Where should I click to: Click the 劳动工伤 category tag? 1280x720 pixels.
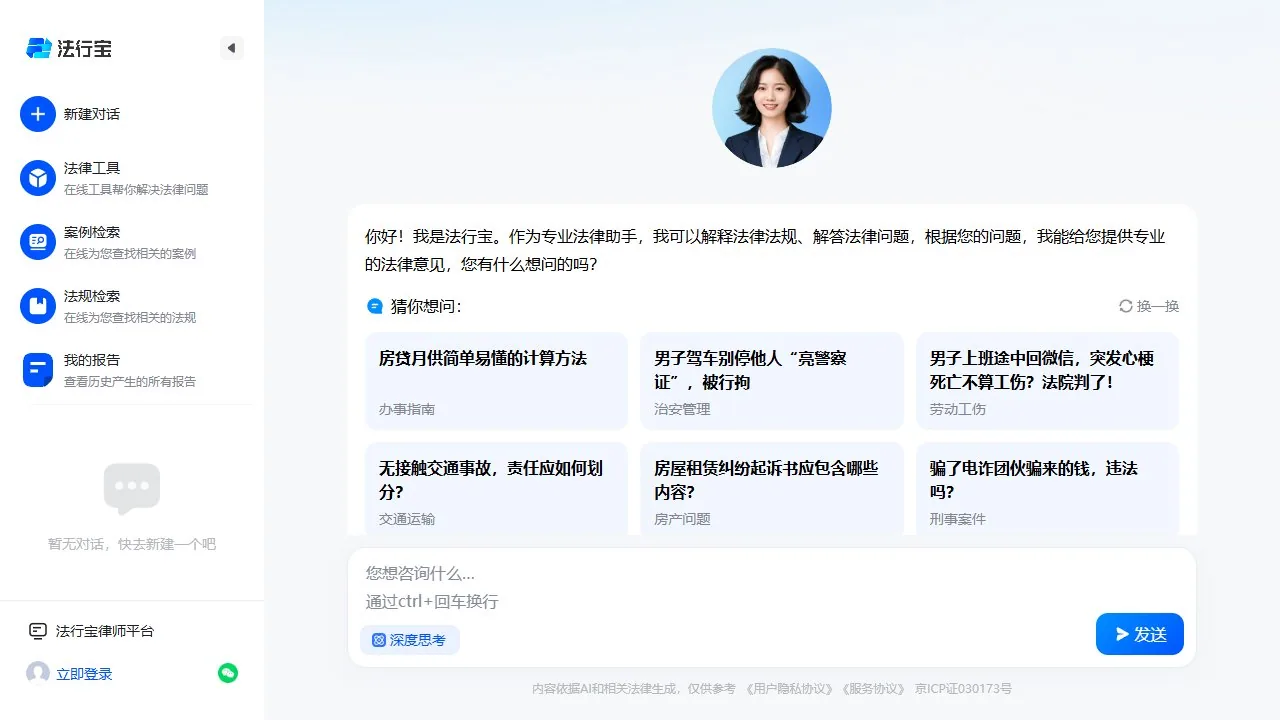tap(958, 409)
